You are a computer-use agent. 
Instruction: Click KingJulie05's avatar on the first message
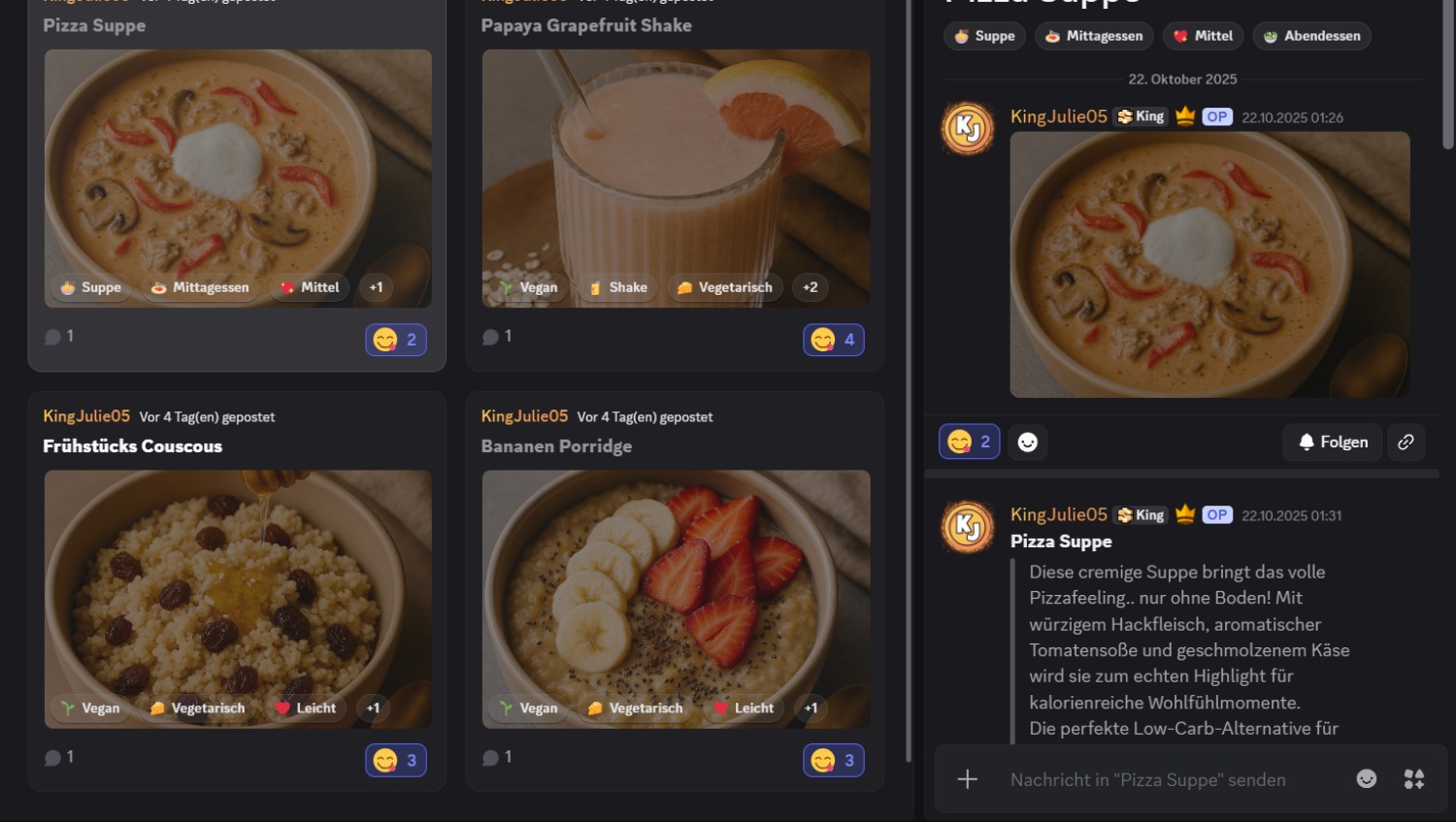pyautogui.click(x=968, y=128)
